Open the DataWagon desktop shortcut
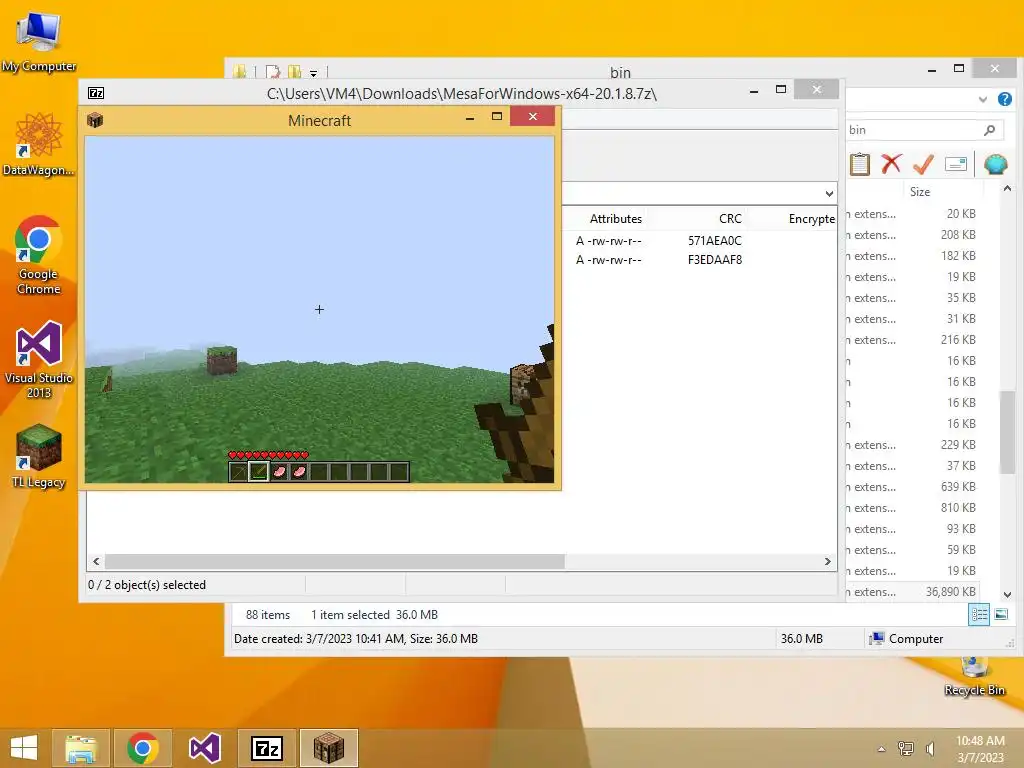 39,142
